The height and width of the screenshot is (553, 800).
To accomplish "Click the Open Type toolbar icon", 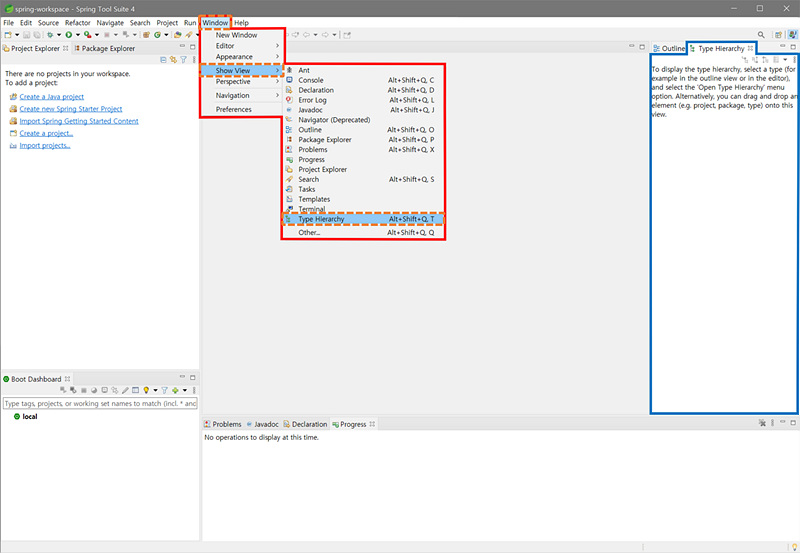I will pos(178,35).
